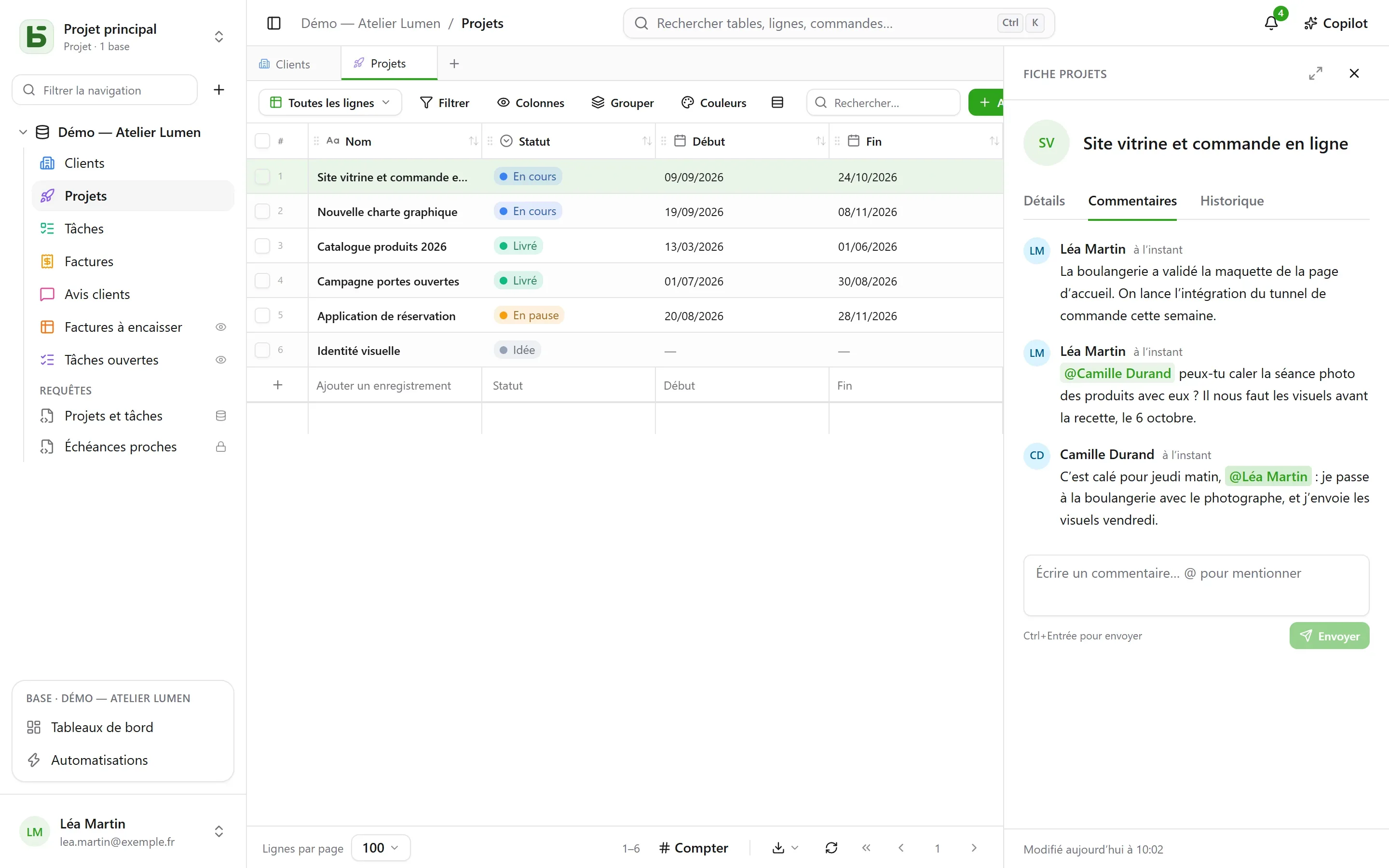Check the row for Identité visuelle
This screenshot has width=1389, height=868.
[x=262, y=350]
